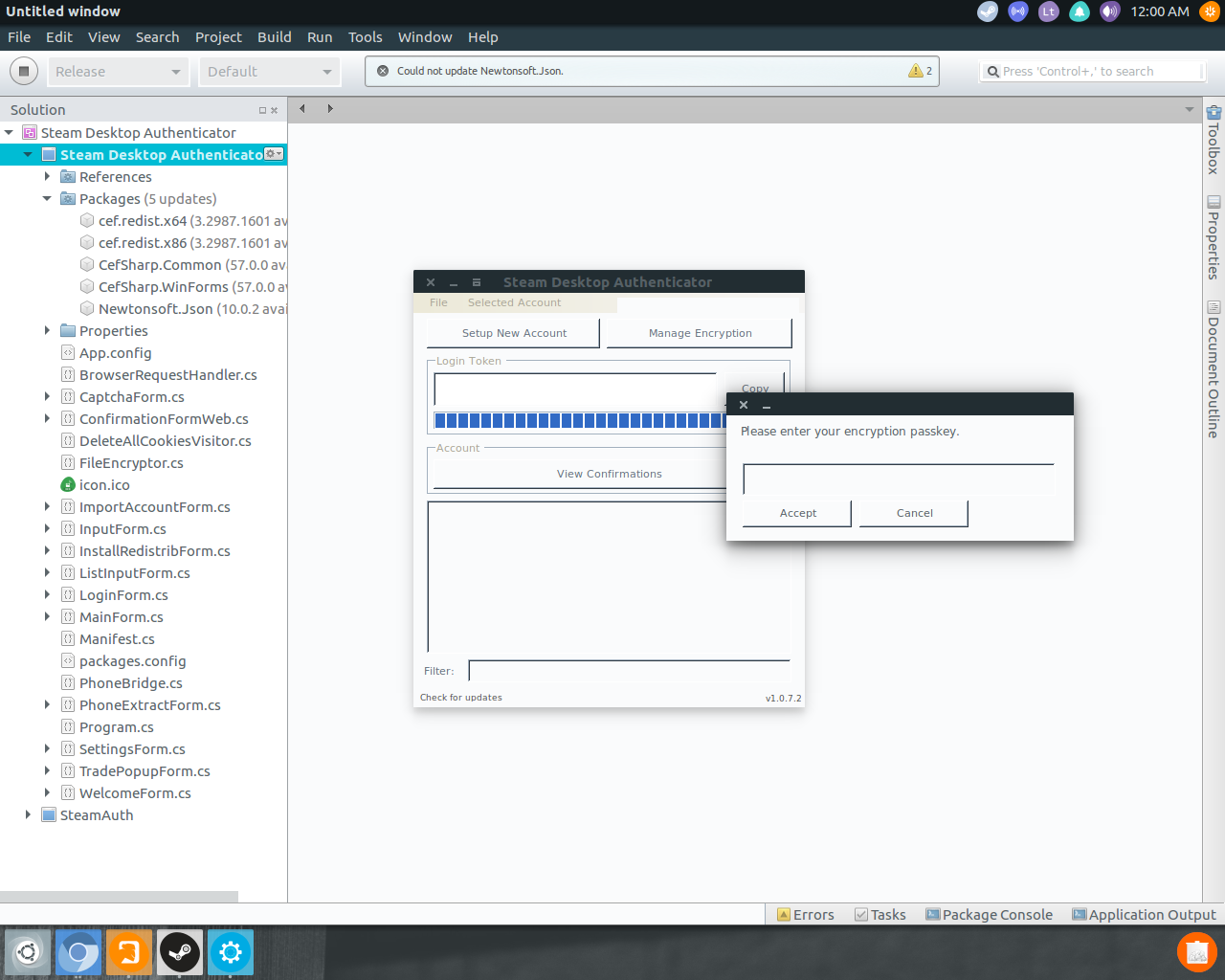Toggle the warnings indicator showing 2
Screen dimensions: 1225x980
[x=919, y=70]
